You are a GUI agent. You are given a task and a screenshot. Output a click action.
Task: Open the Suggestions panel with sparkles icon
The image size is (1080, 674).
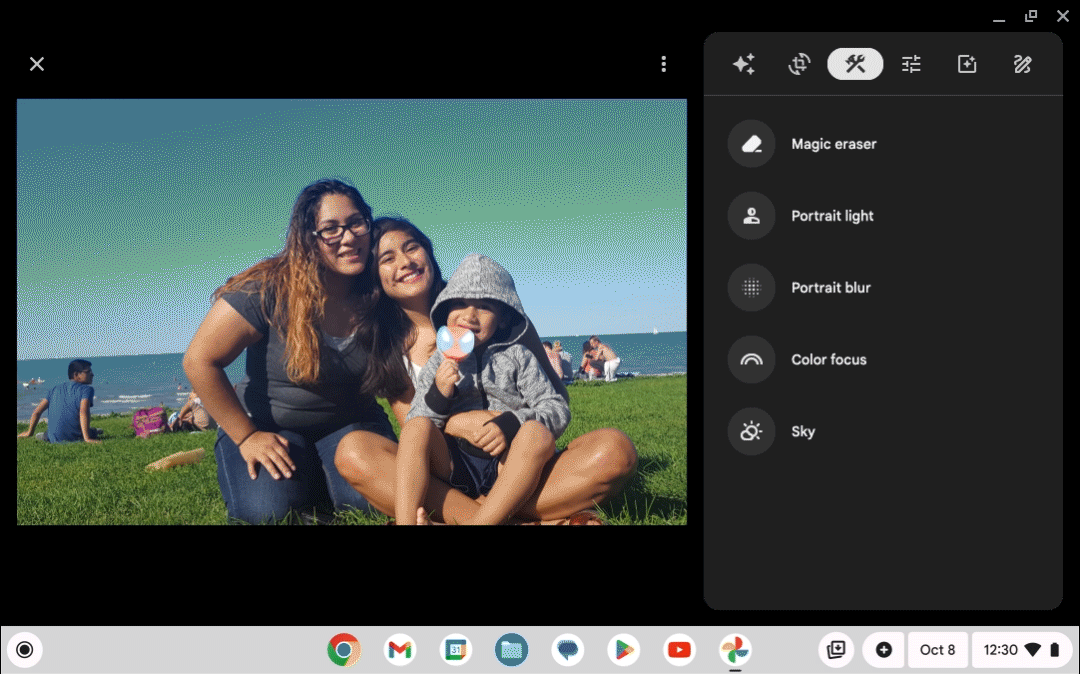pos(743,63)
